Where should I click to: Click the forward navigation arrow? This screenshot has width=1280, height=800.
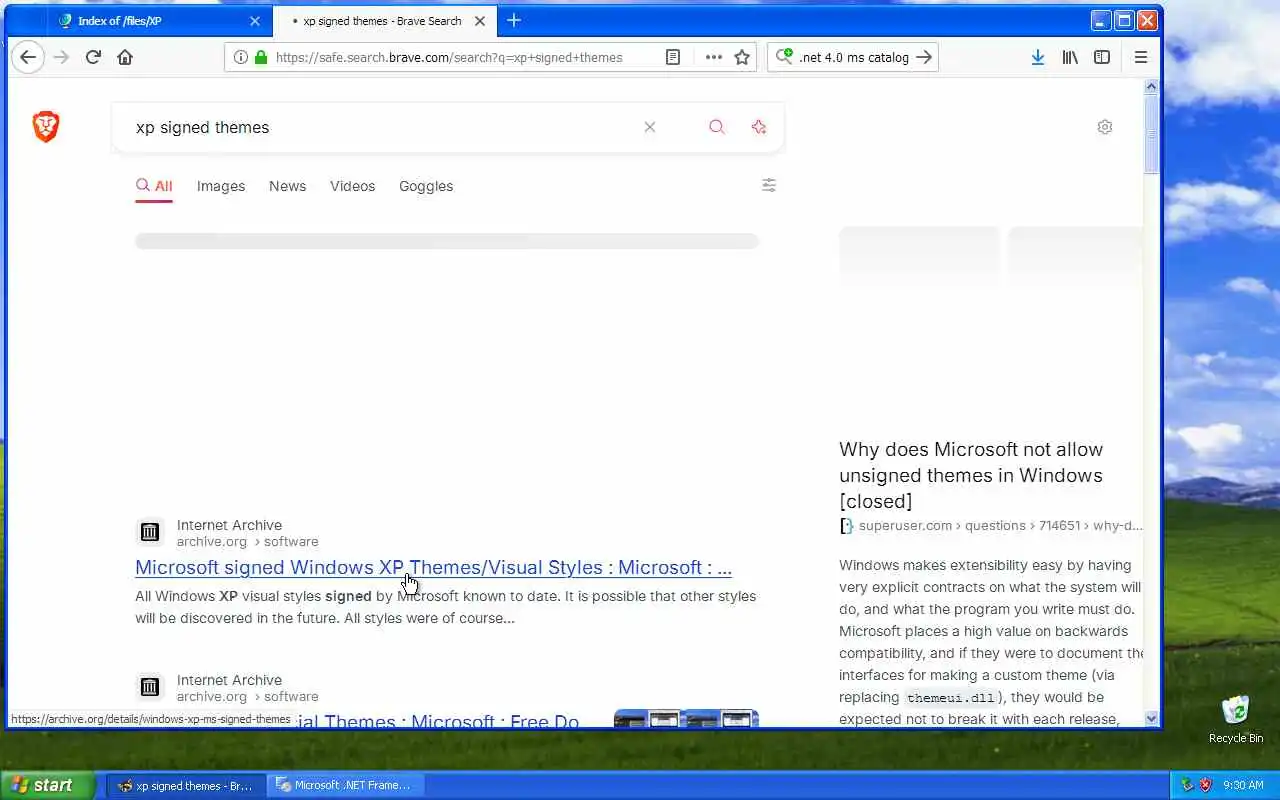[x=62, y=57]
